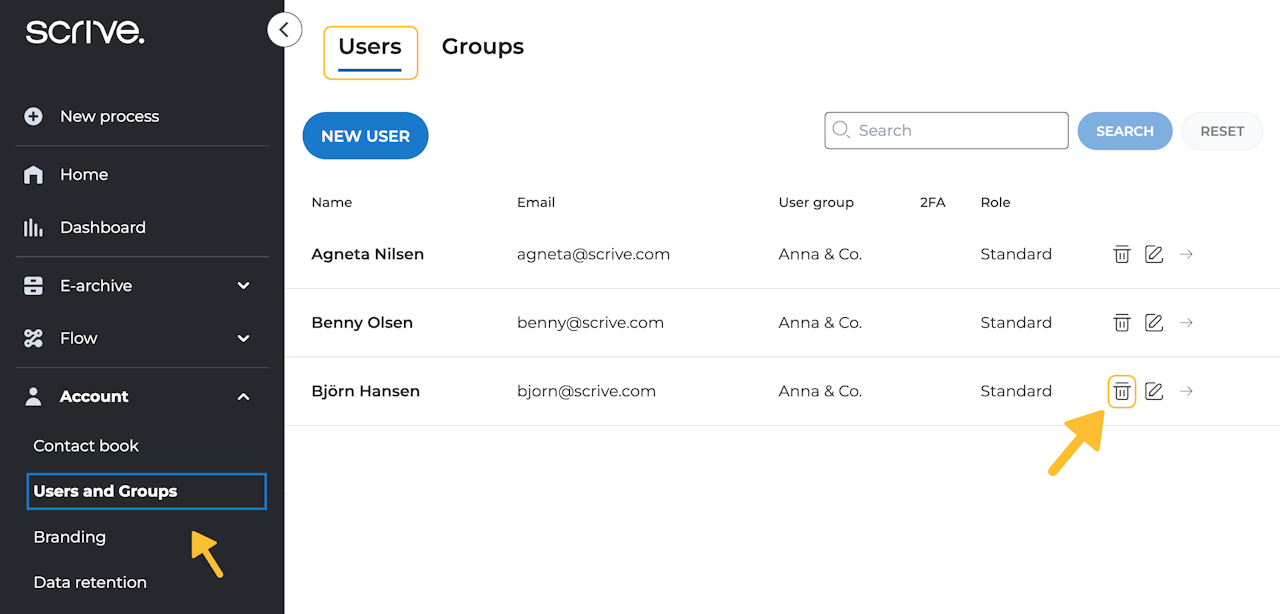The width and height of the screenshot is (1280, 614).
Task: Go to Branding settings
Action: (x=70, y=537)
